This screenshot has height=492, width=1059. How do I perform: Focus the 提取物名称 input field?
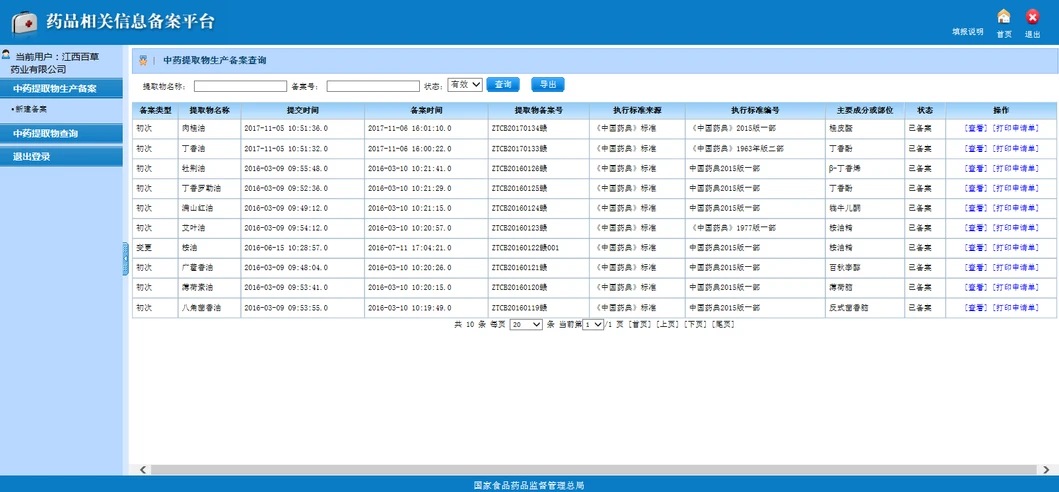(x=236, y=86)
